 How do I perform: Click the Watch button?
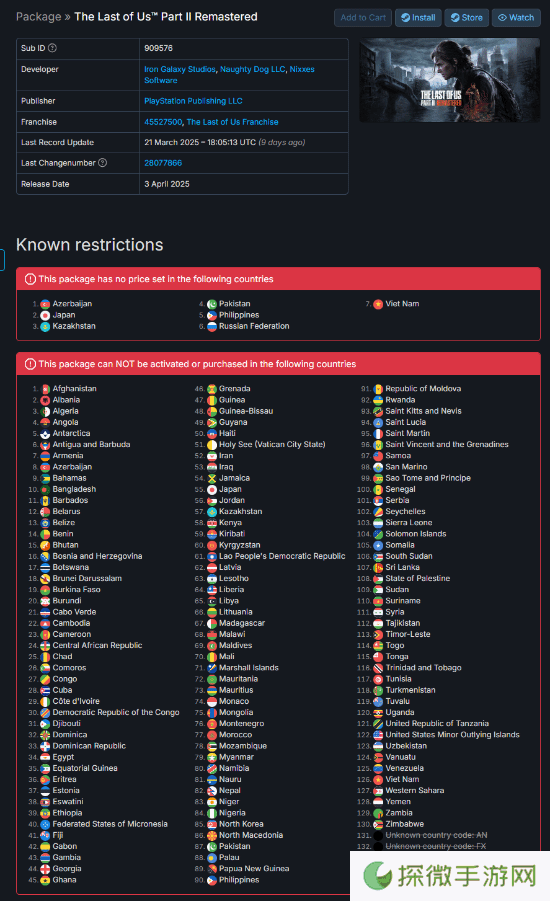tap(516, 18)
